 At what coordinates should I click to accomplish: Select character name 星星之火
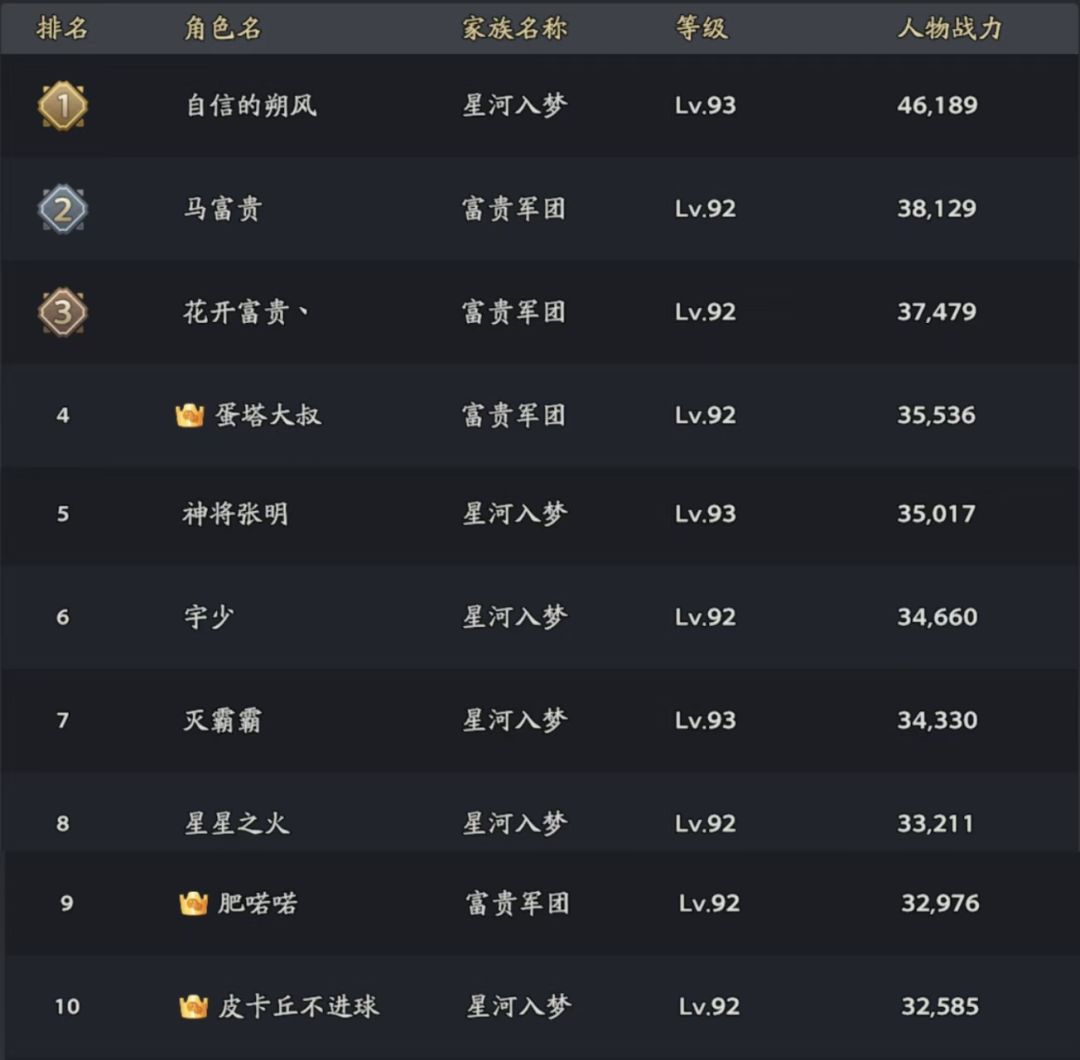tap(236, 823)
